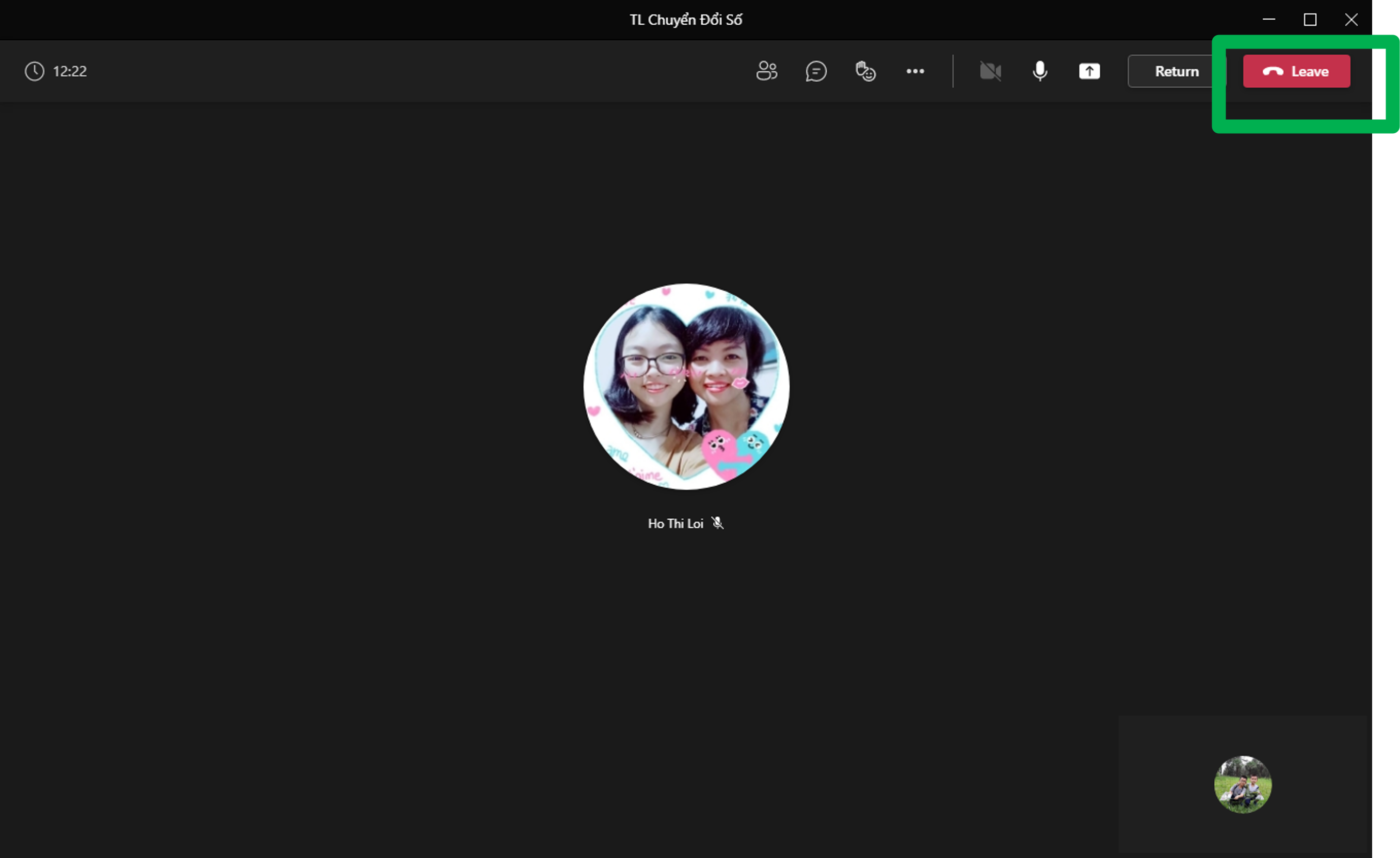This screenshot has height=858, width=1400.
Task: Turn on the camera
Action: coord(990,71)
